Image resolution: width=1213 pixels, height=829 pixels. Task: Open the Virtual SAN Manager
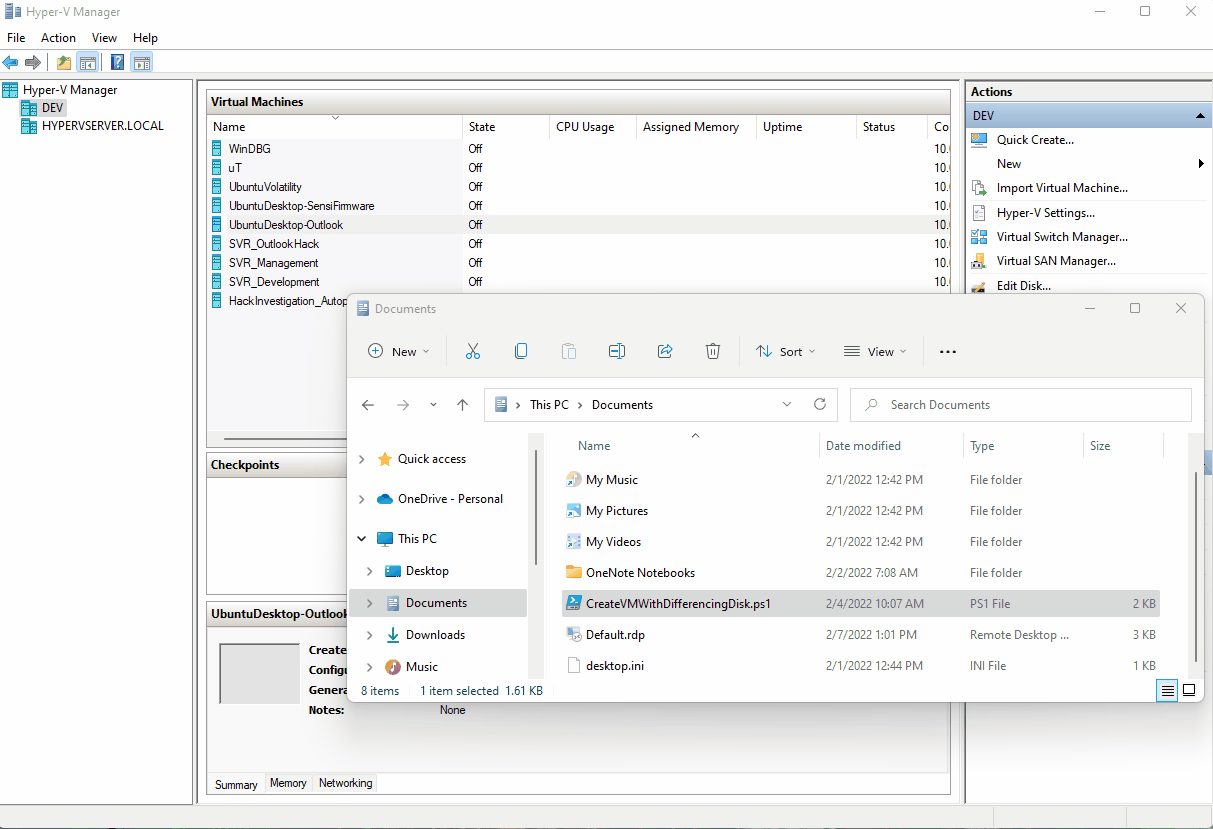(1056, 260)
